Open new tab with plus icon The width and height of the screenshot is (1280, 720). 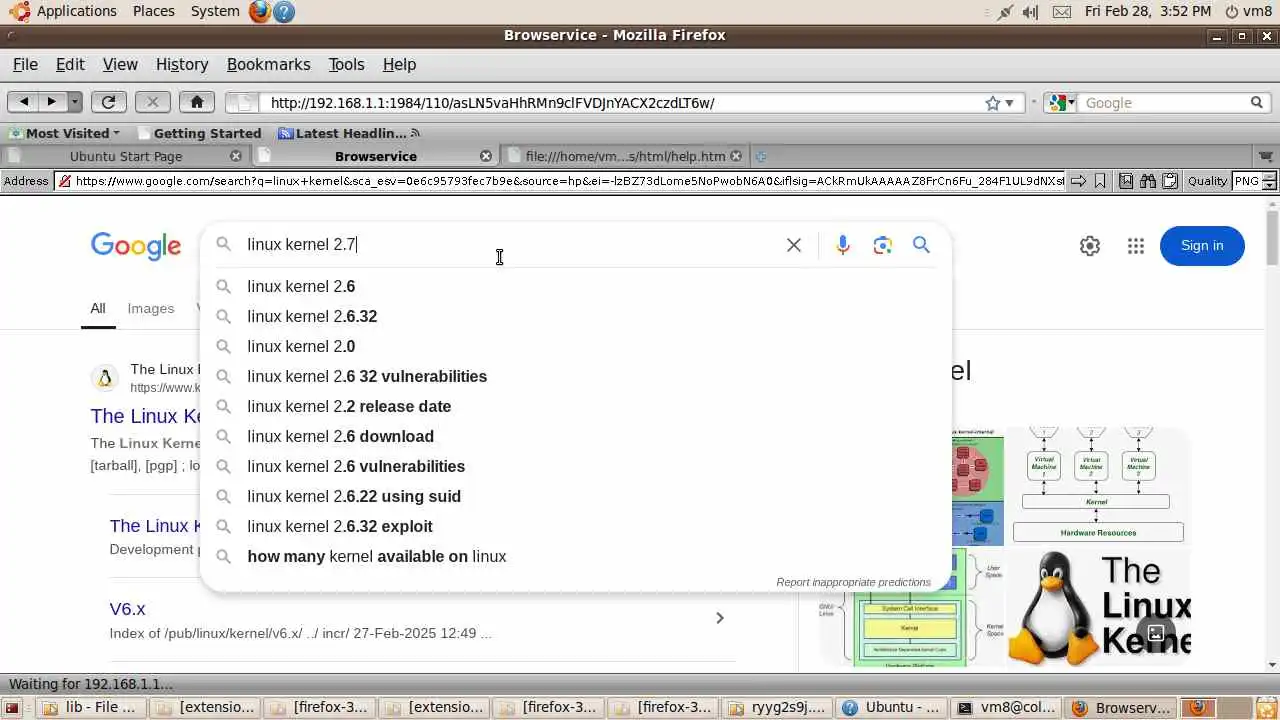761,156
